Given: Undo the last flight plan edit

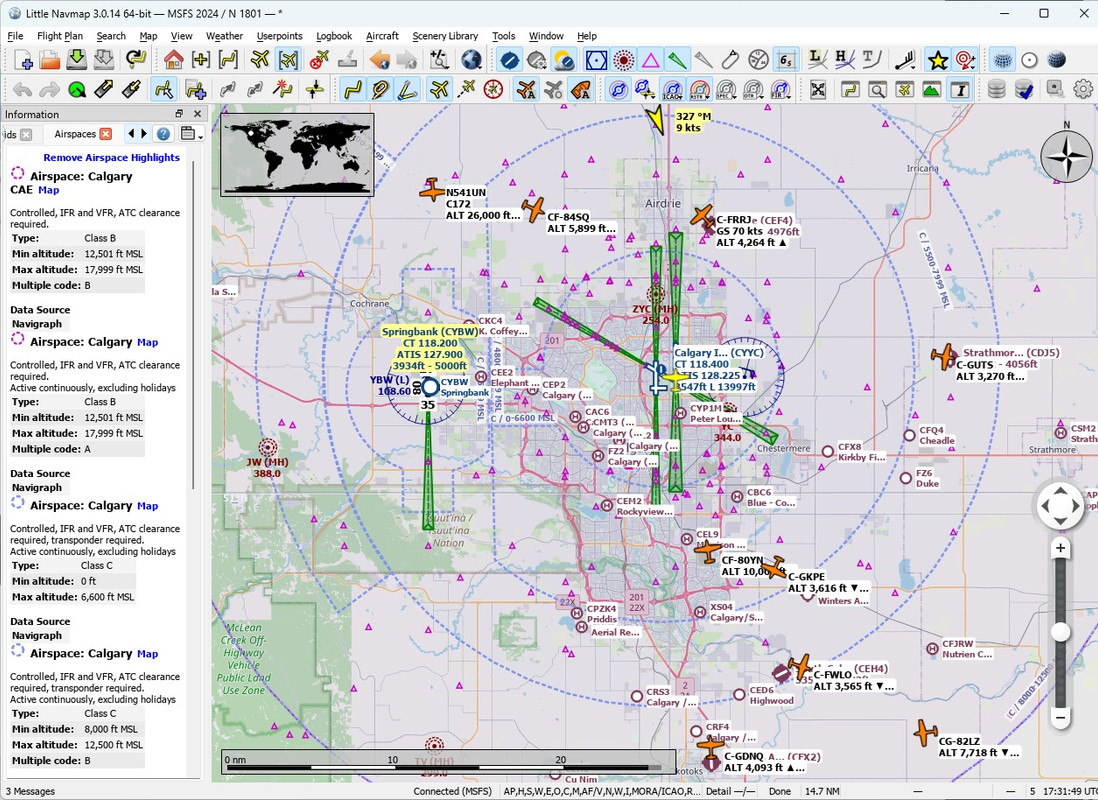Looking at the screenshot, I should point(22,90).
